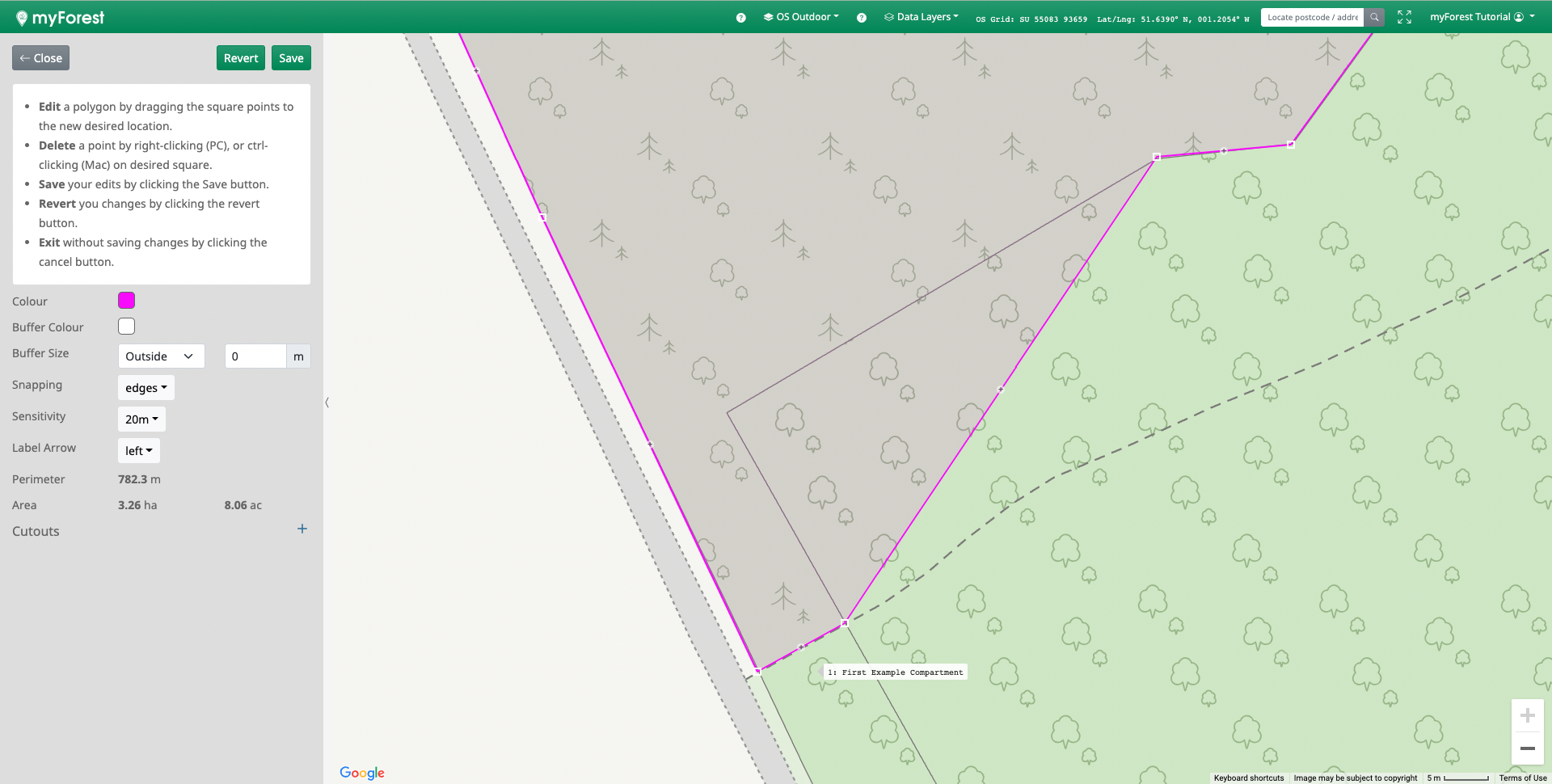Add a cutout with plus icon
The width and height of the screenshot is (1552, 784).
[302, 529]
